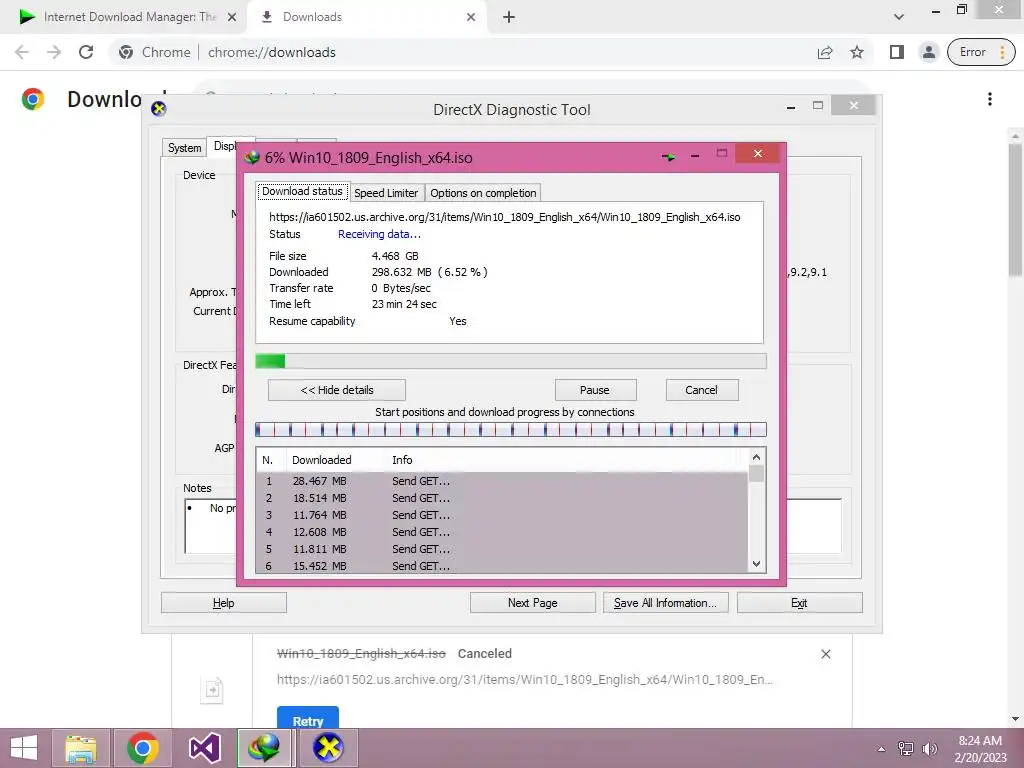The height and width of the screenshot is (768, 1024).
Task: Click the taskbar clock showing 8:24 AM
Action: [980, 748]
